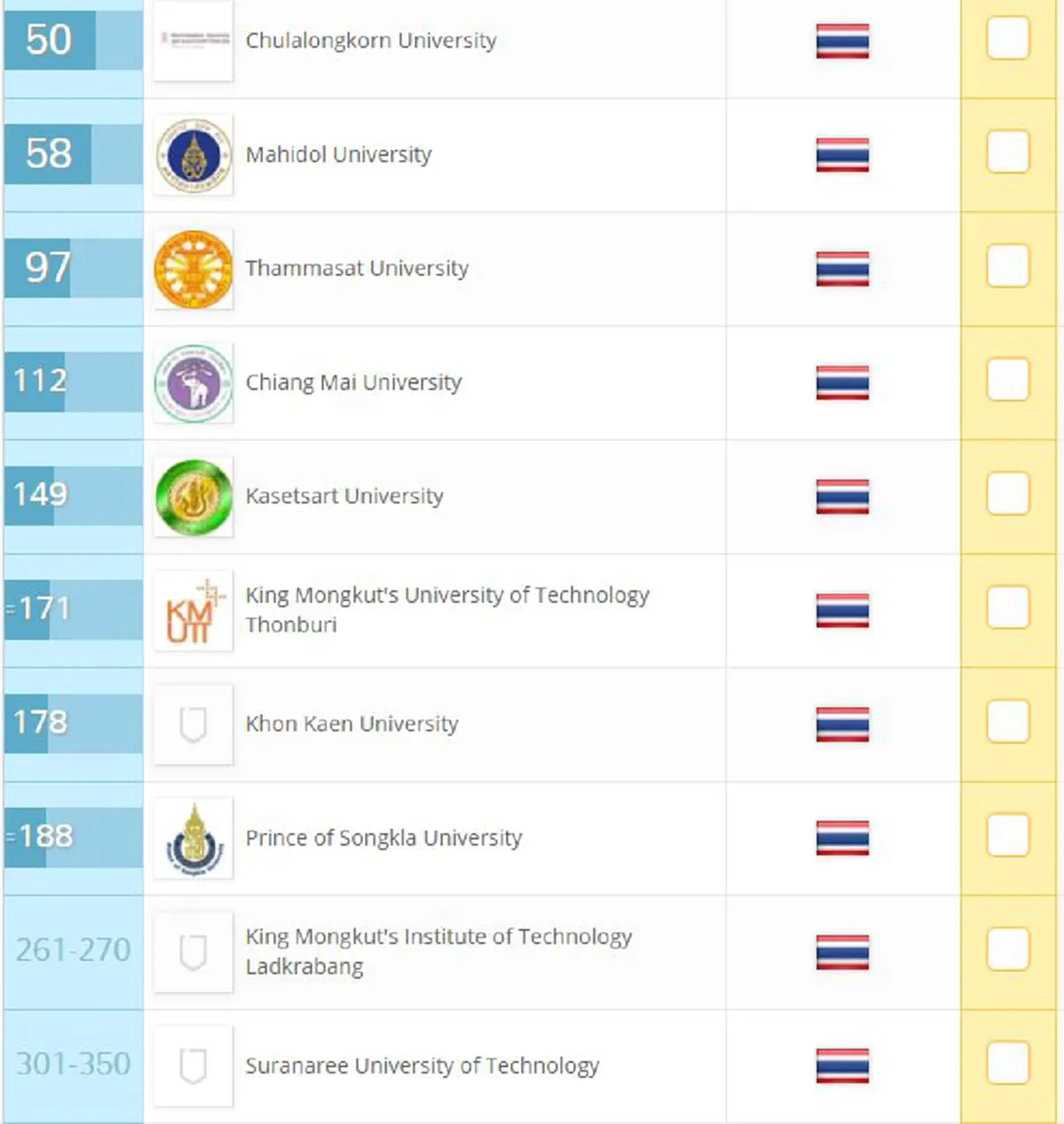Image resolution: width=1064 pixels, height=1124 pixels.
Task: Click the Prince of Songkla University crest
Action: coord(193,837)
